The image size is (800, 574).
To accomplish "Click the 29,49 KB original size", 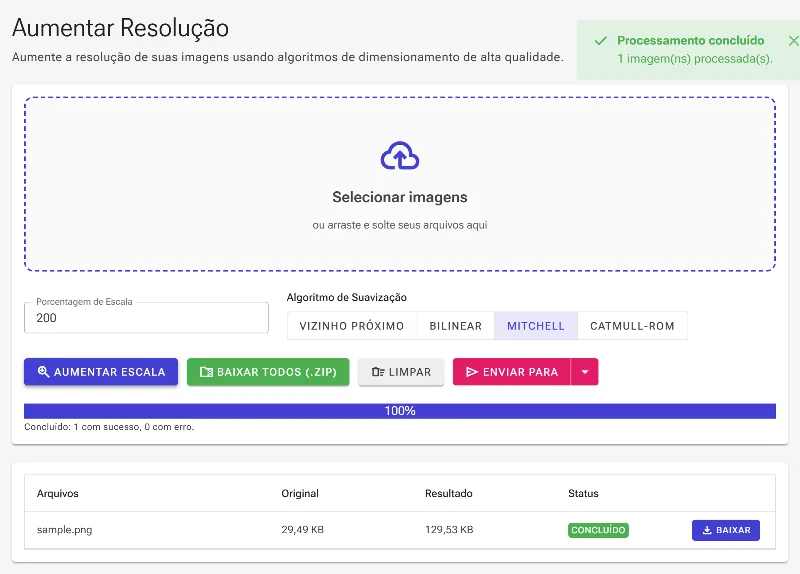I will pyautogui.click(x=303, y=530).
